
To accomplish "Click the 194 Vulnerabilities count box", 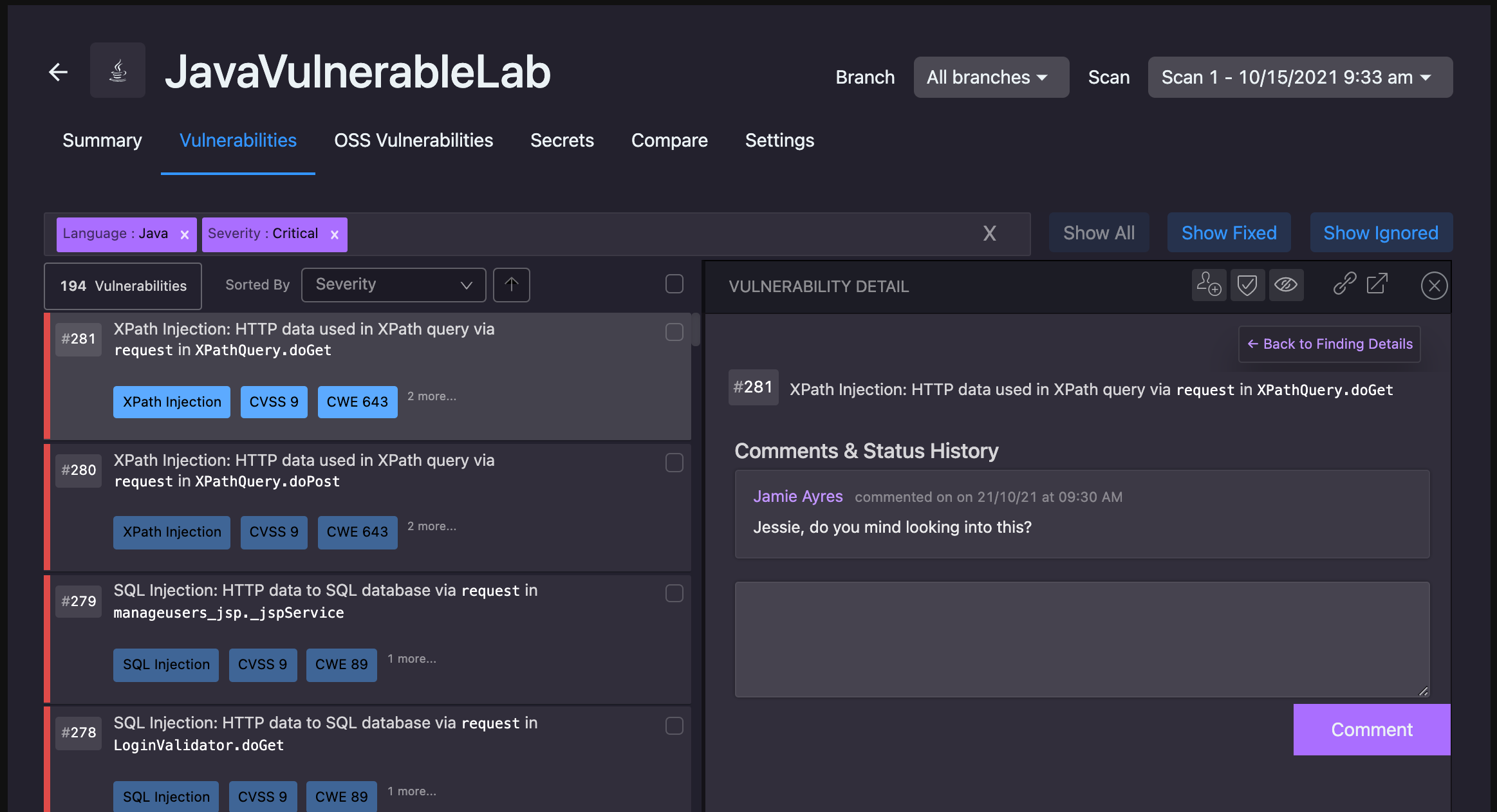I will point(123,286).
